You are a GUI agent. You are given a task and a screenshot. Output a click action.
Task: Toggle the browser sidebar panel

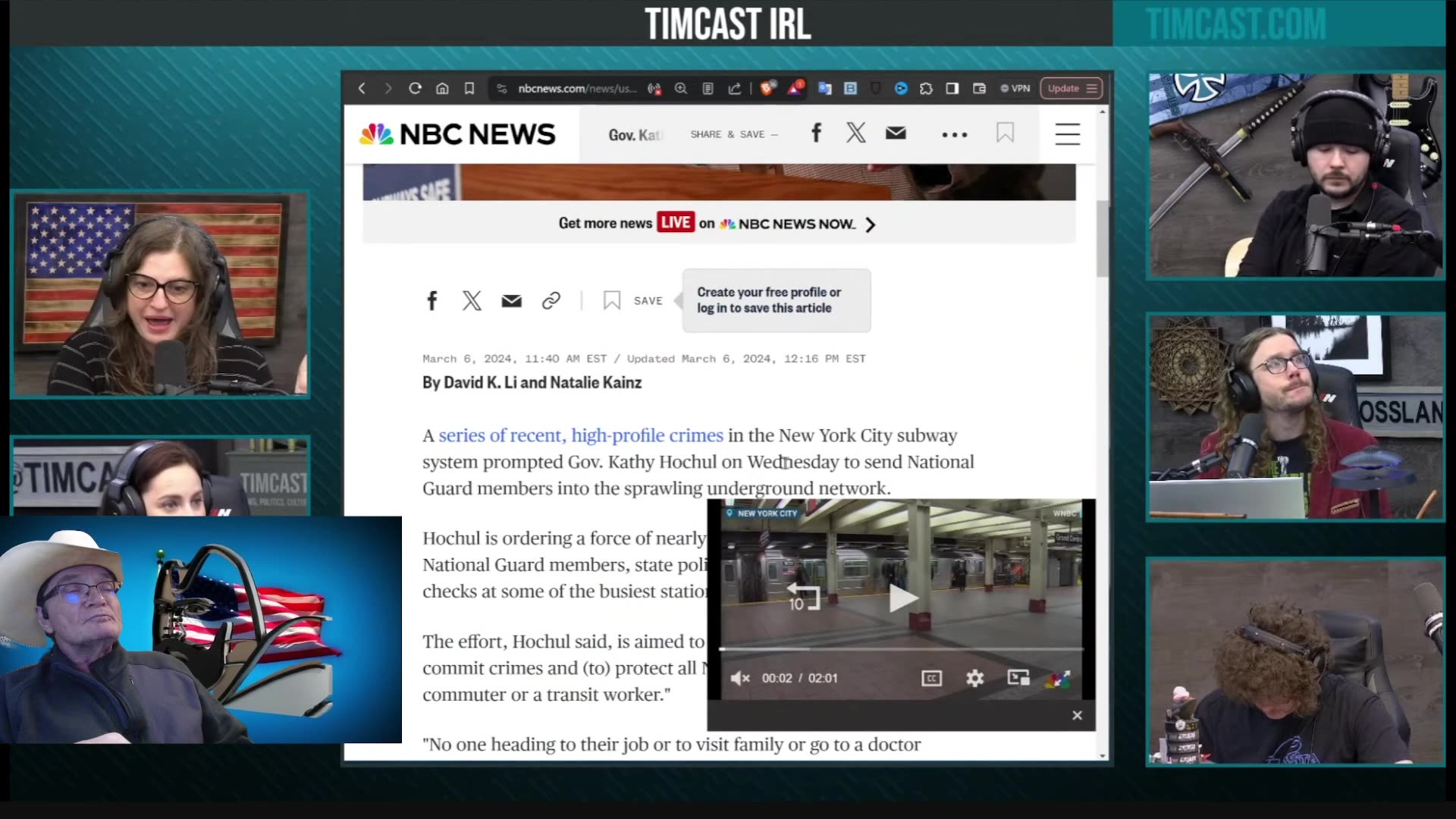coord(952,89)
